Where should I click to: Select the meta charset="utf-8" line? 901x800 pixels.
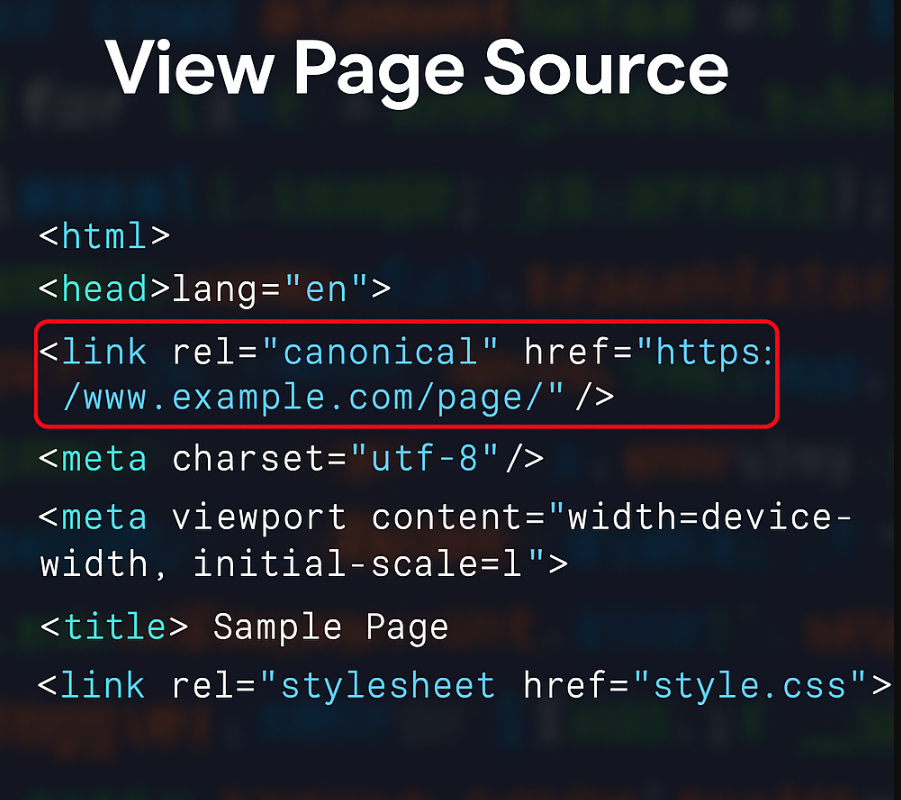coord(291,459)
